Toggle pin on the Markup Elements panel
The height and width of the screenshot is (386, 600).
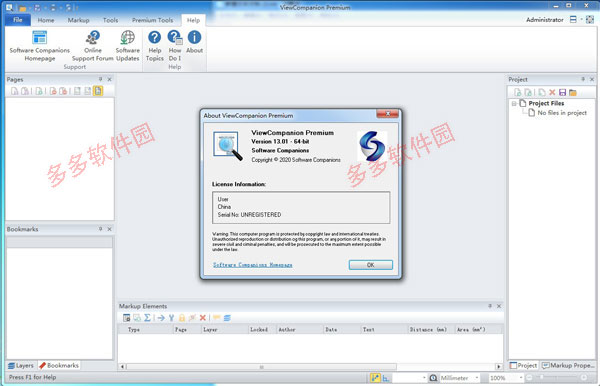click(490, 306)
